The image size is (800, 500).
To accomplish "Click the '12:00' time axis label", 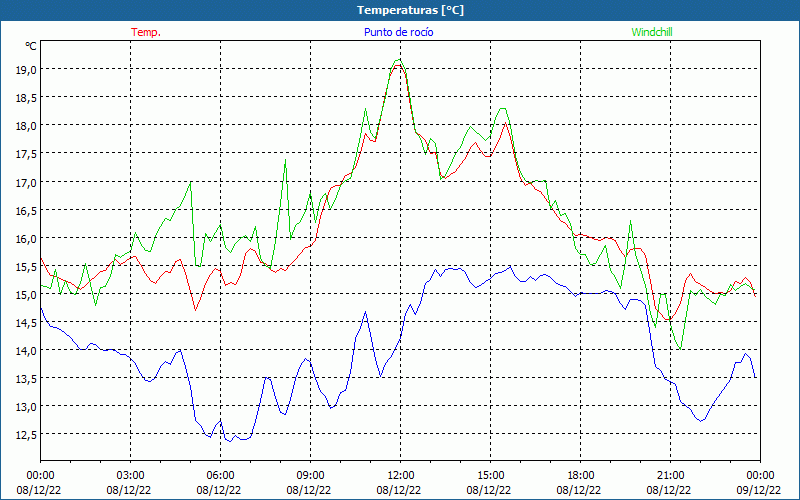I will coord(401,476).
